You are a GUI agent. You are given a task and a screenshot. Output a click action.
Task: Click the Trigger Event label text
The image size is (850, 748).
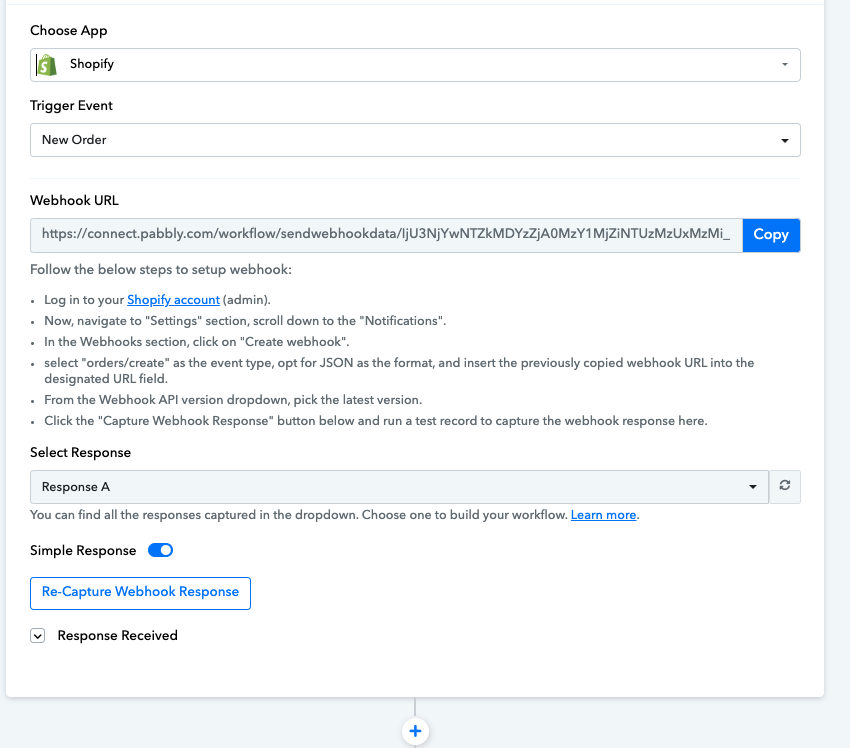[x=72, y=106]
